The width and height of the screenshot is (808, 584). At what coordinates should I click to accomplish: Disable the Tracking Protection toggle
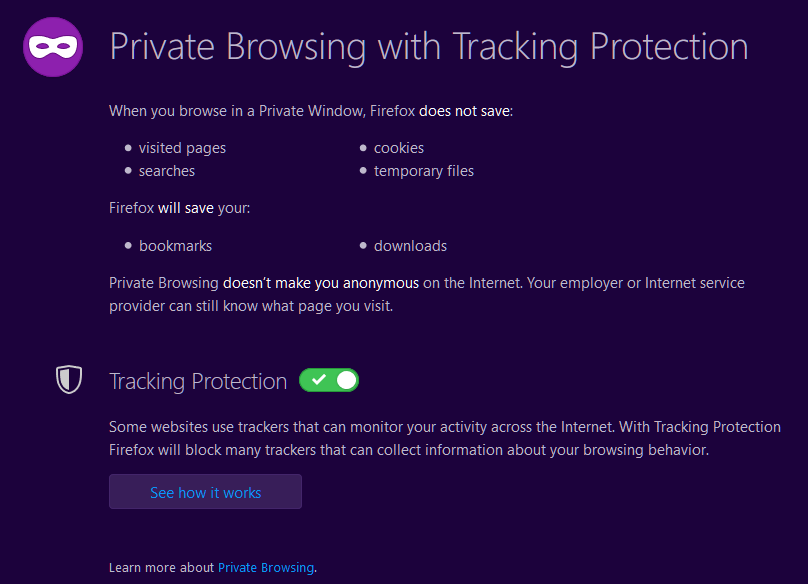pyautogui.click(x=329, y=380)
